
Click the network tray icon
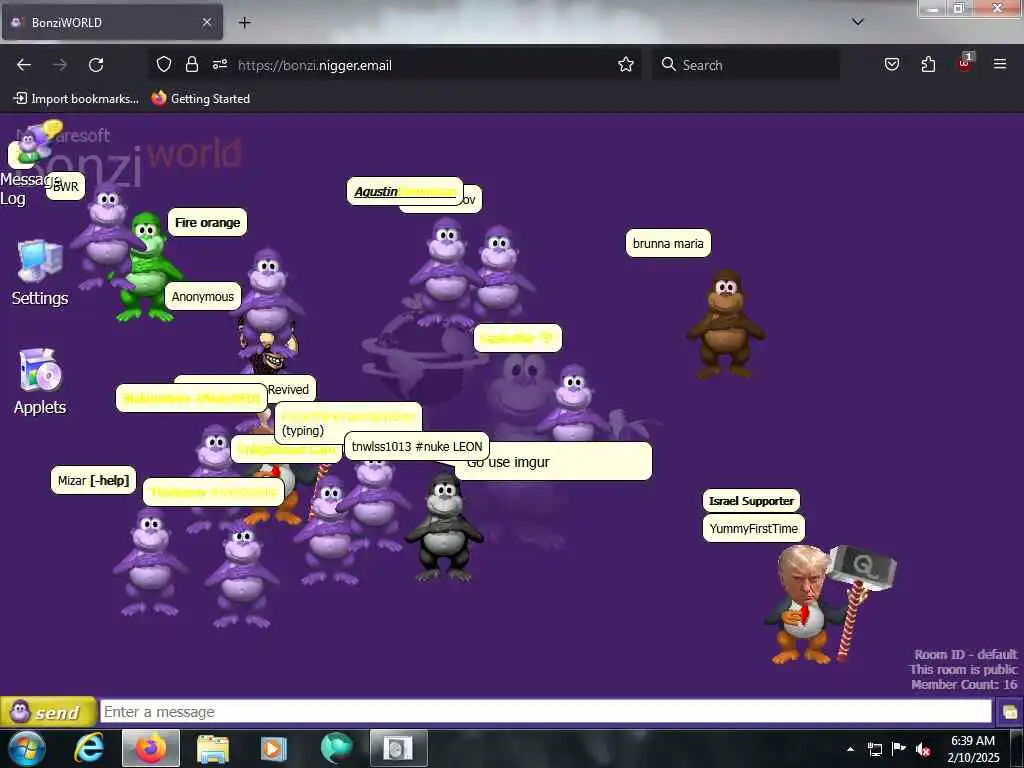874,749
